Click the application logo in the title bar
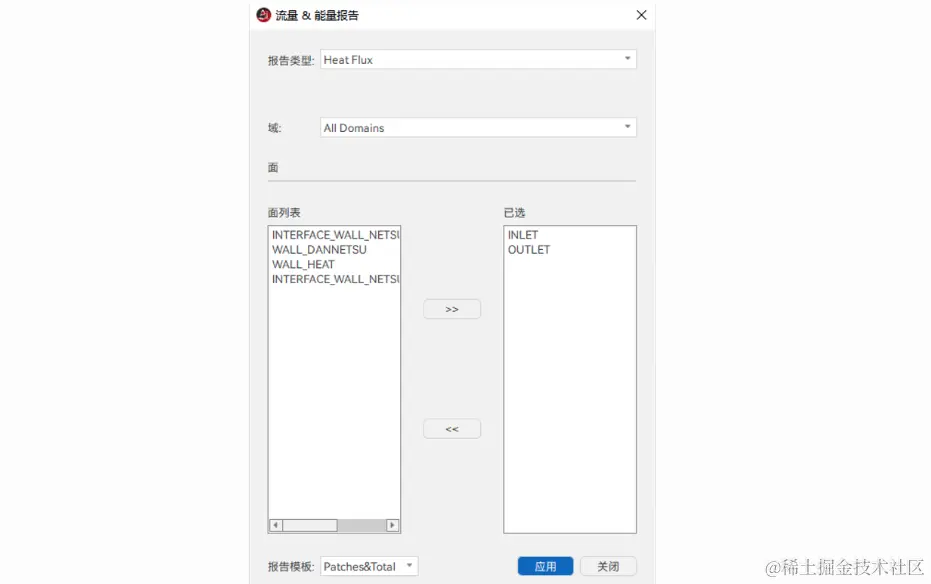Screen dimensions: 931x584 point(263,15)
